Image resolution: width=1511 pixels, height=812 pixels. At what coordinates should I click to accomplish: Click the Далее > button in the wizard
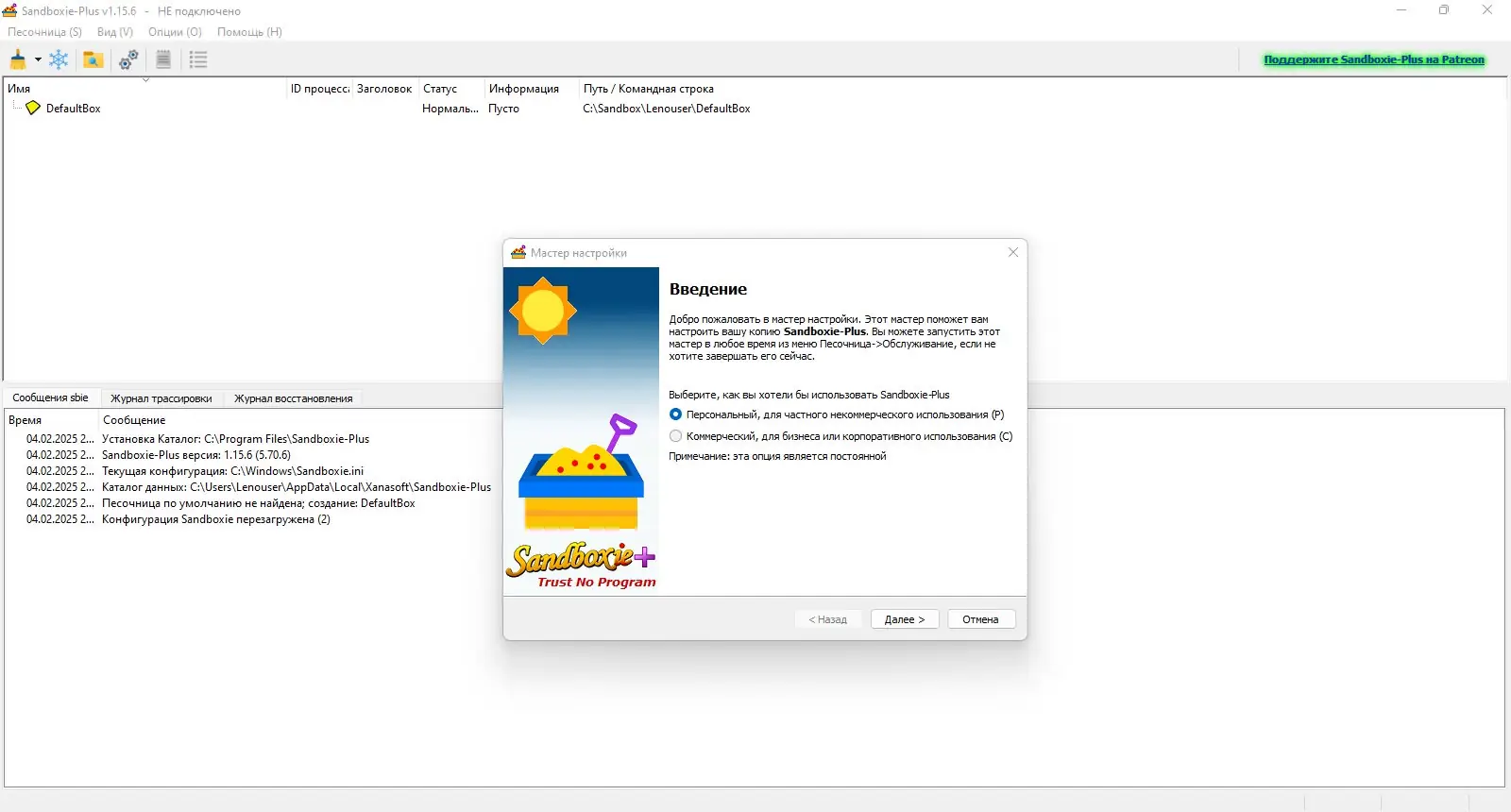905,619
